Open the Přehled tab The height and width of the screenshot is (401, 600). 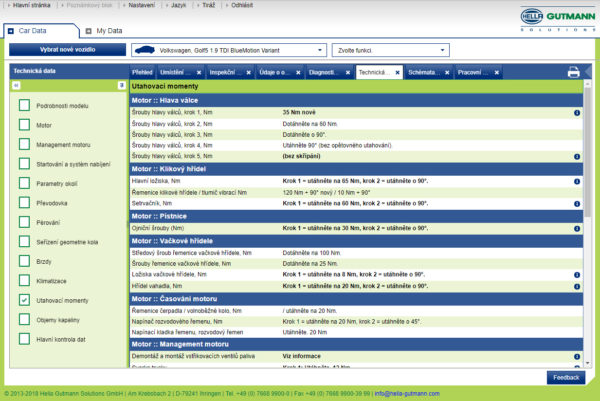click(x=142, y=73)
